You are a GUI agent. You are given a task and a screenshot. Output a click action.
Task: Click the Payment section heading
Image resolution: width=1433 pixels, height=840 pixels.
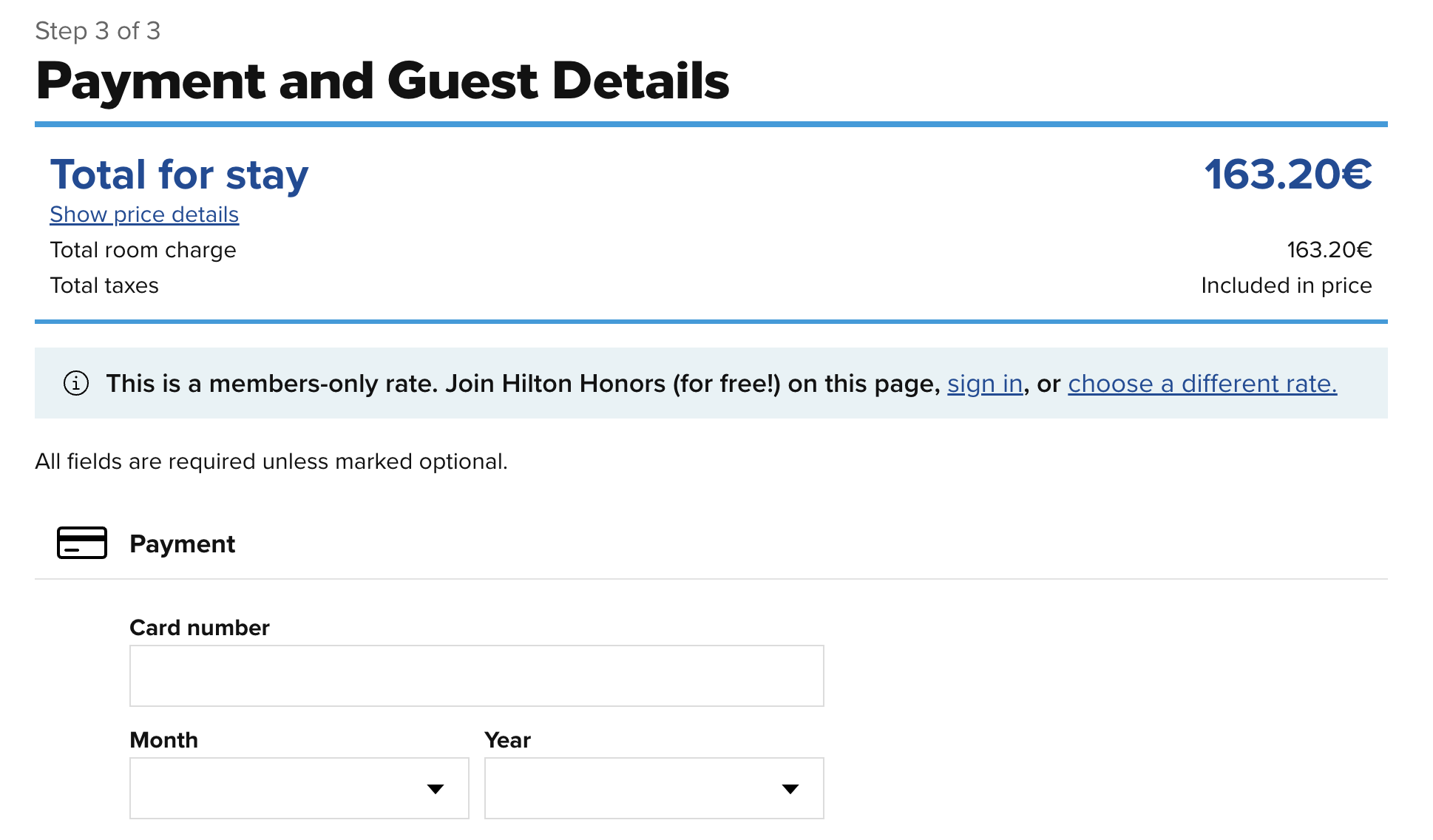pos(183,544)
